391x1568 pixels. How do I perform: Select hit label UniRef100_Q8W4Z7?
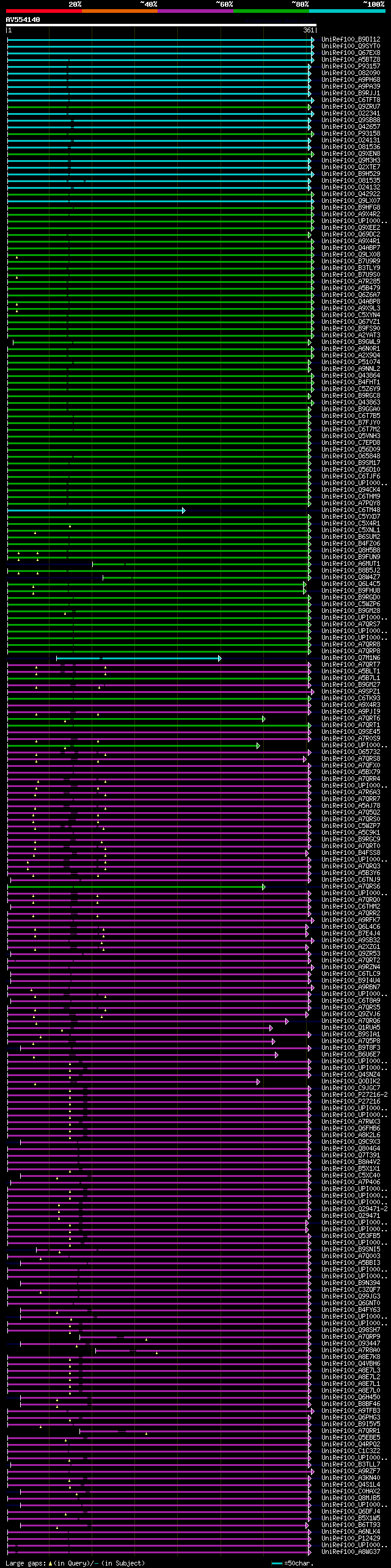pos(351,577)
